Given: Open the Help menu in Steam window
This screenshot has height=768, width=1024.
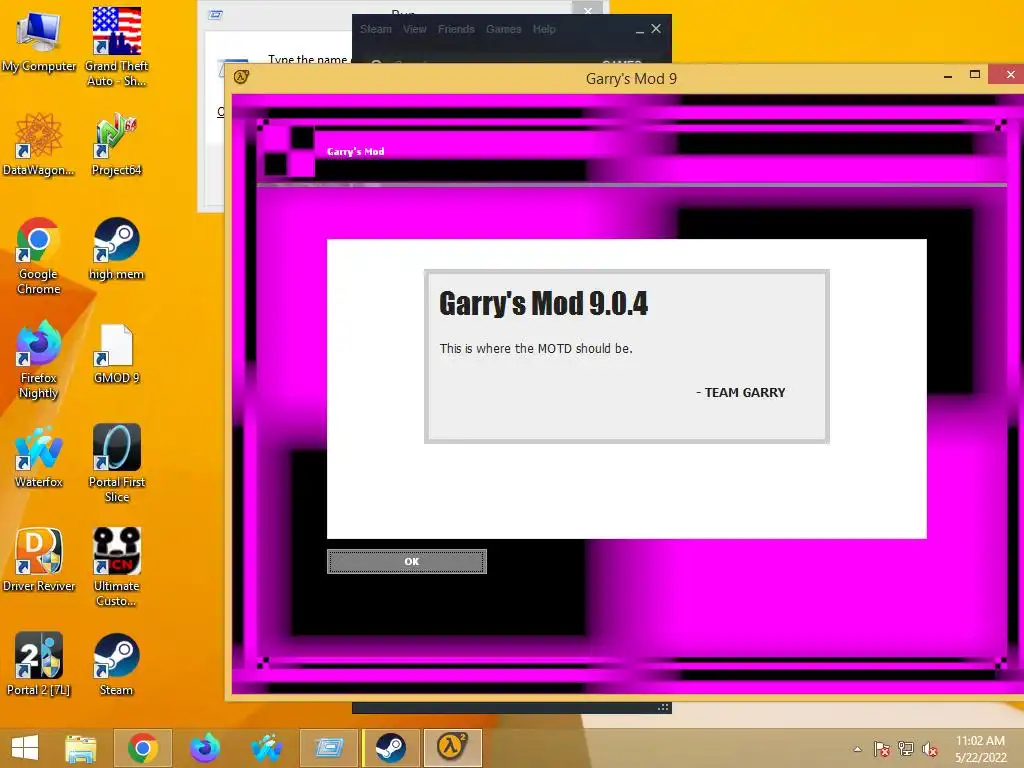Looking at the screenshot, I should coord(544,29).
